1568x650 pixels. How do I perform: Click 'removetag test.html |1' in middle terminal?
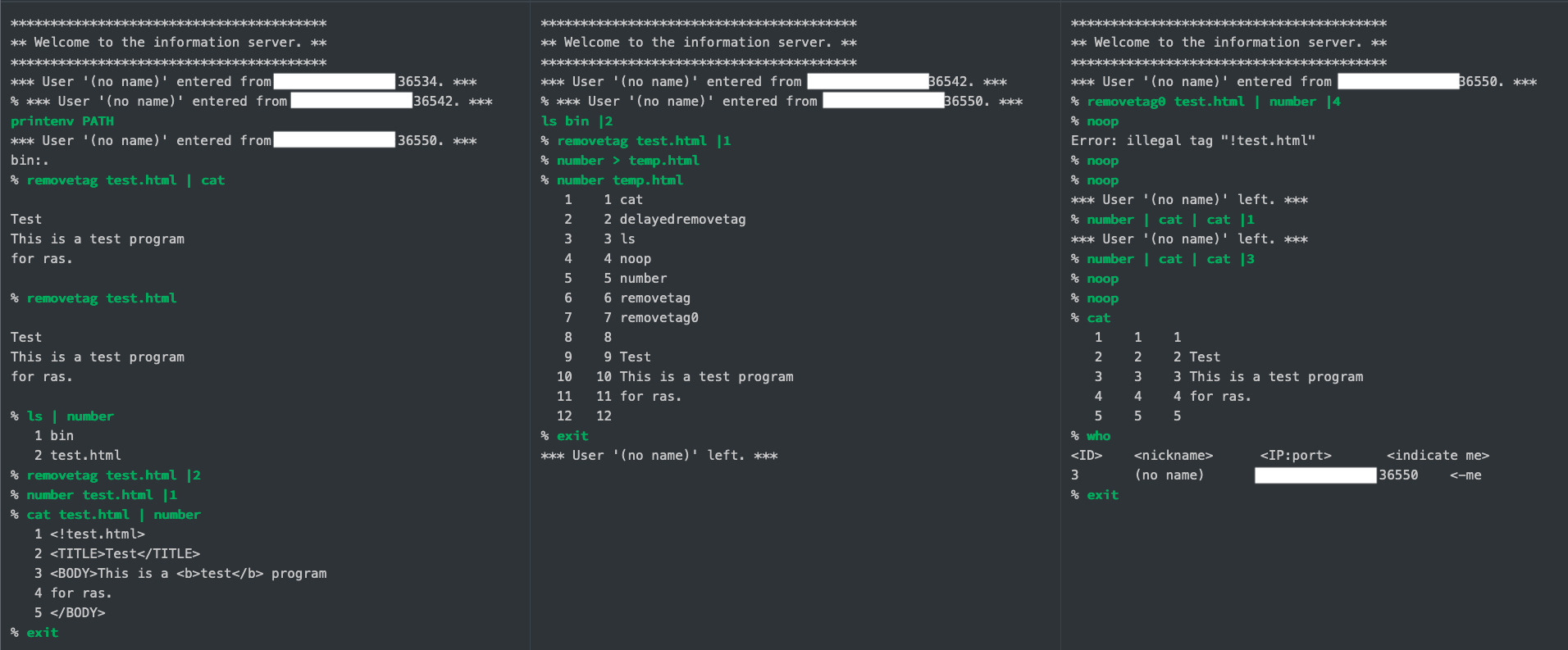644,141
